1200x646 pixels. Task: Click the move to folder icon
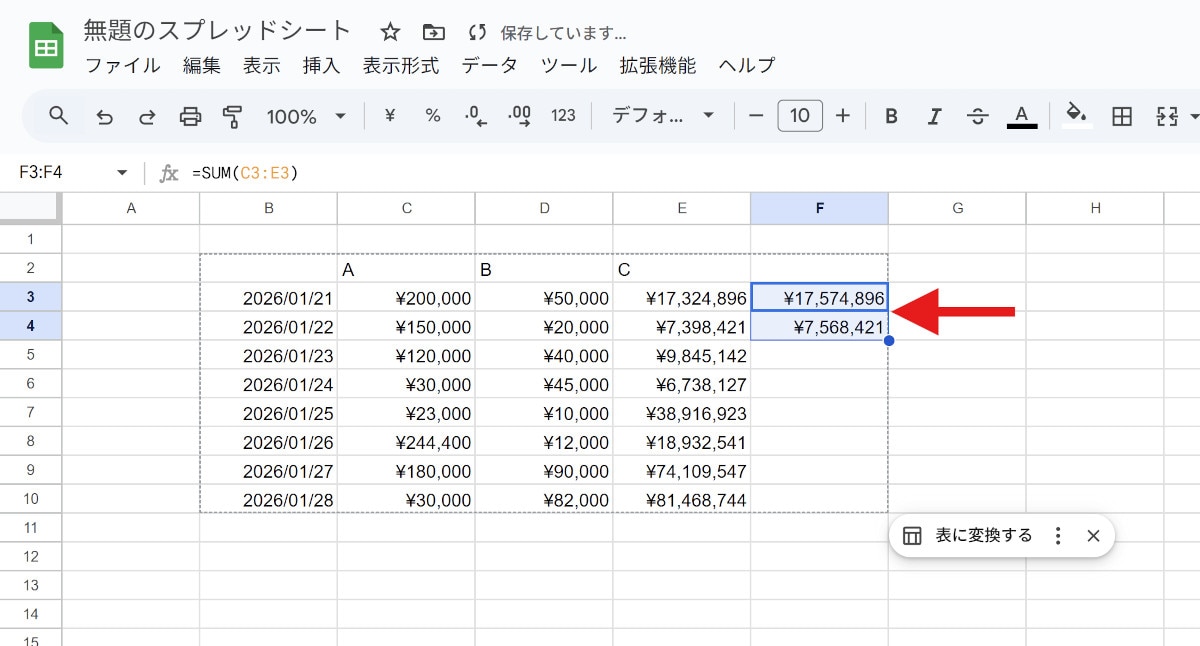click(433, 32)
